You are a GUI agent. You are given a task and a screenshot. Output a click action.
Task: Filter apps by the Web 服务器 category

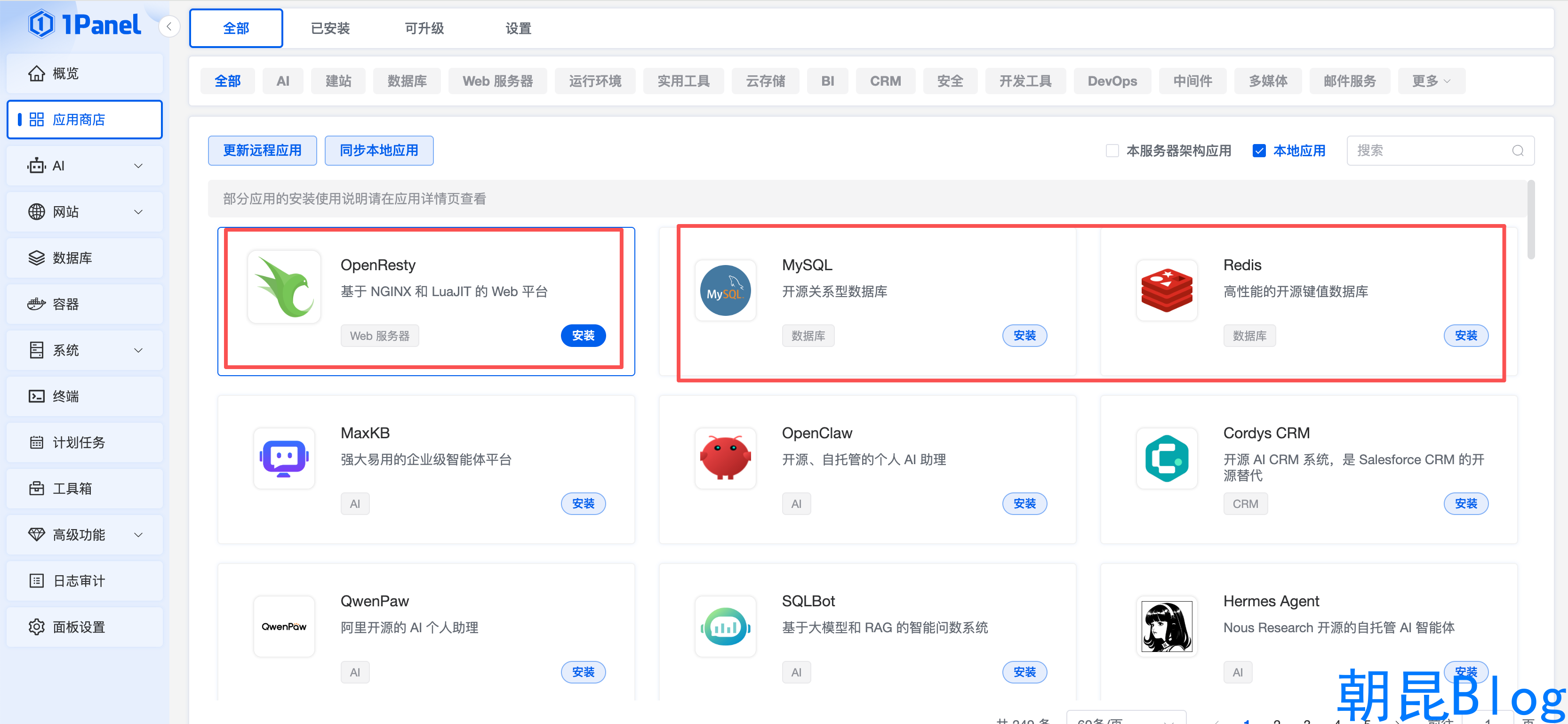pos(498,81)
